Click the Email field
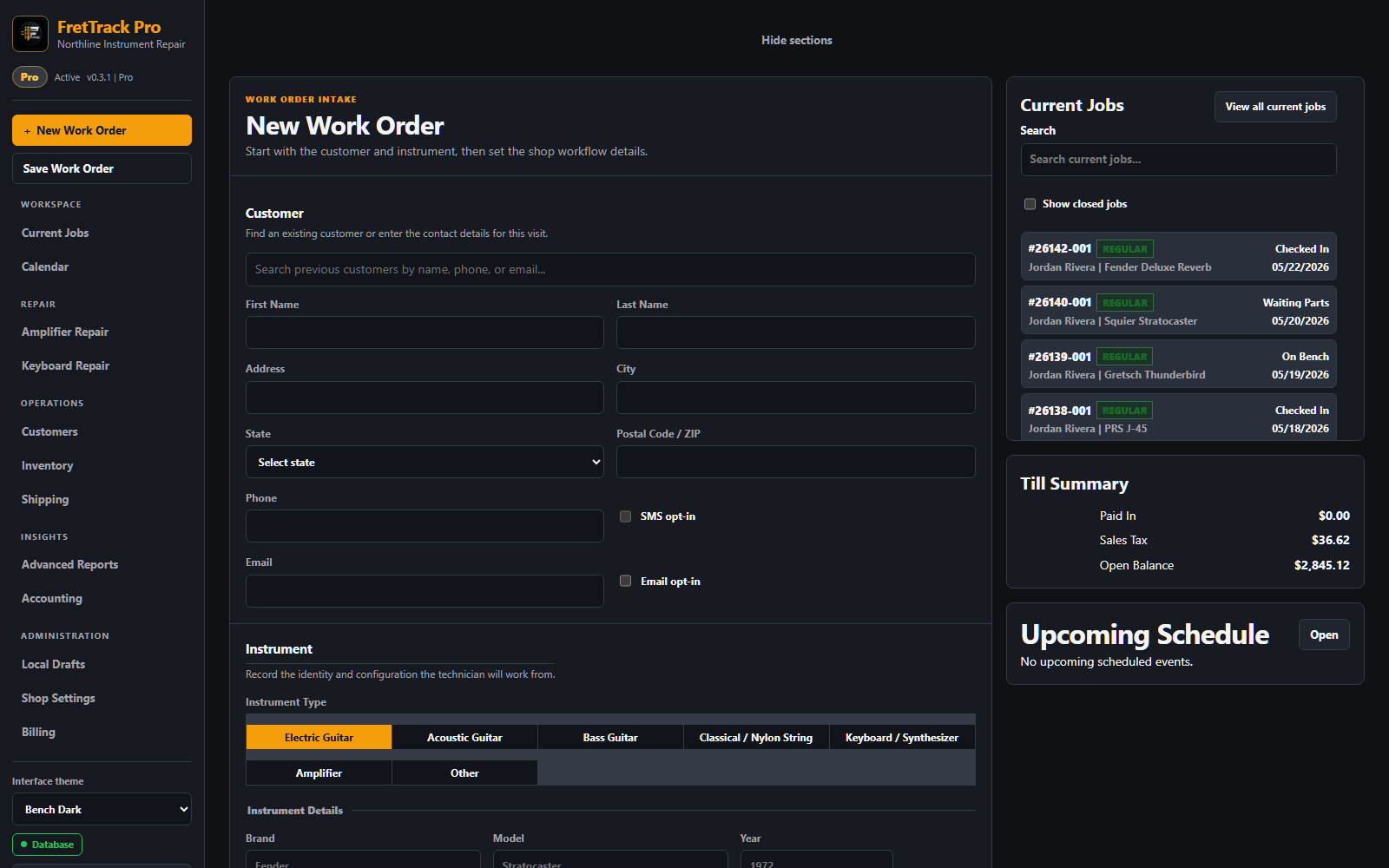The width and height of the screenshot is (1389, 868). click(425, 591)
